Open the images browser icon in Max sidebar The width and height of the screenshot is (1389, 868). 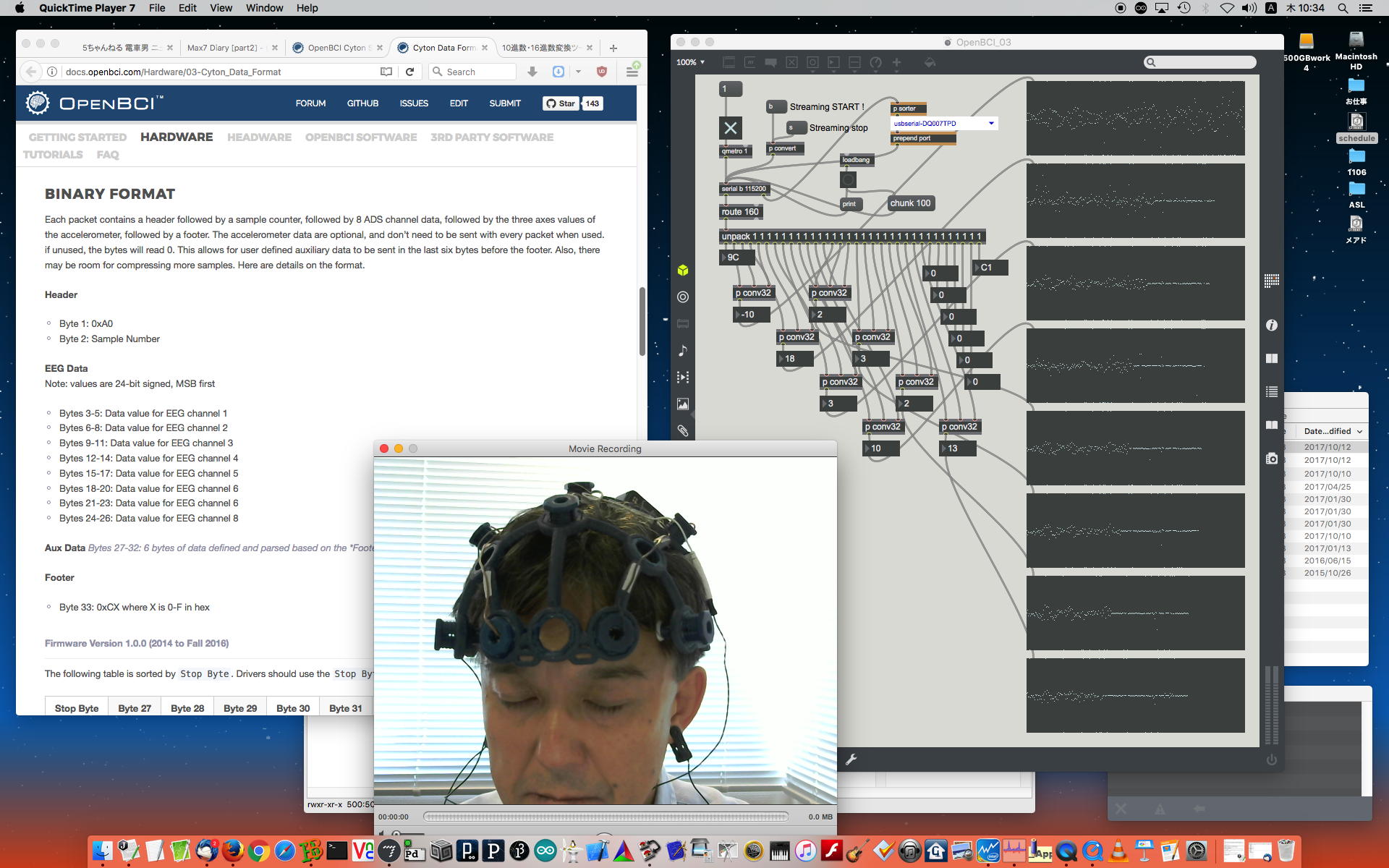(682, 404)
